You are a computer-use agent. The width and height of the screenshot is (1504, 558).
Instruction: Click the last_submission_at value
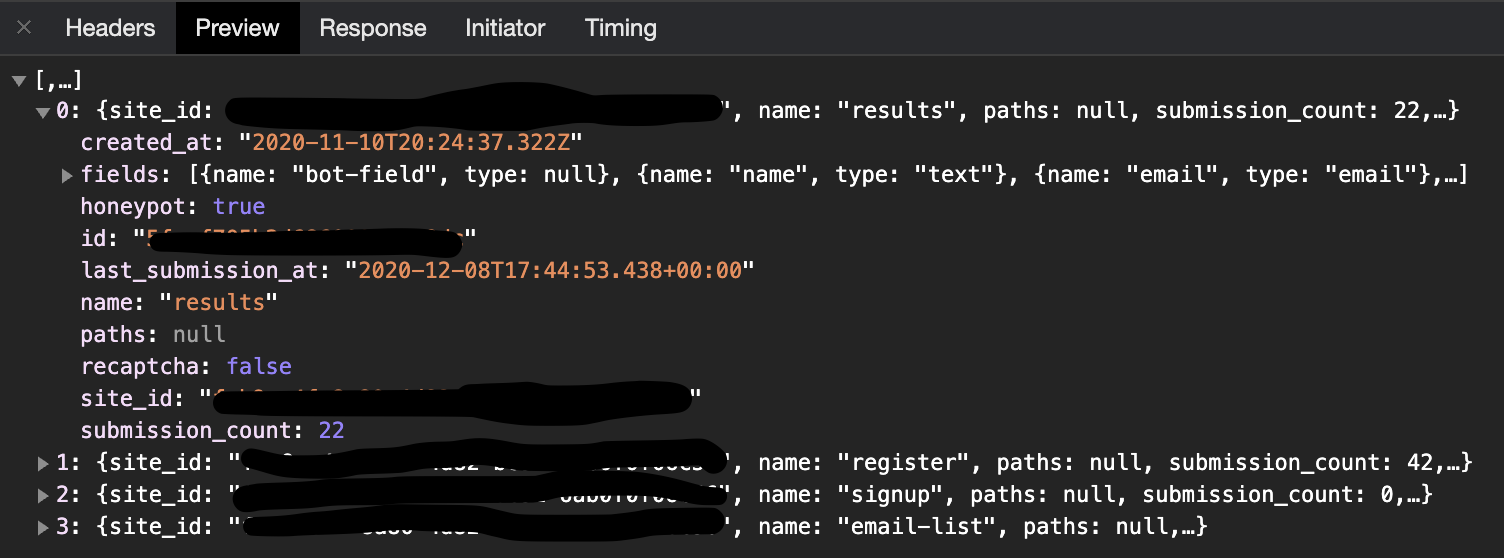pos(550,271)
